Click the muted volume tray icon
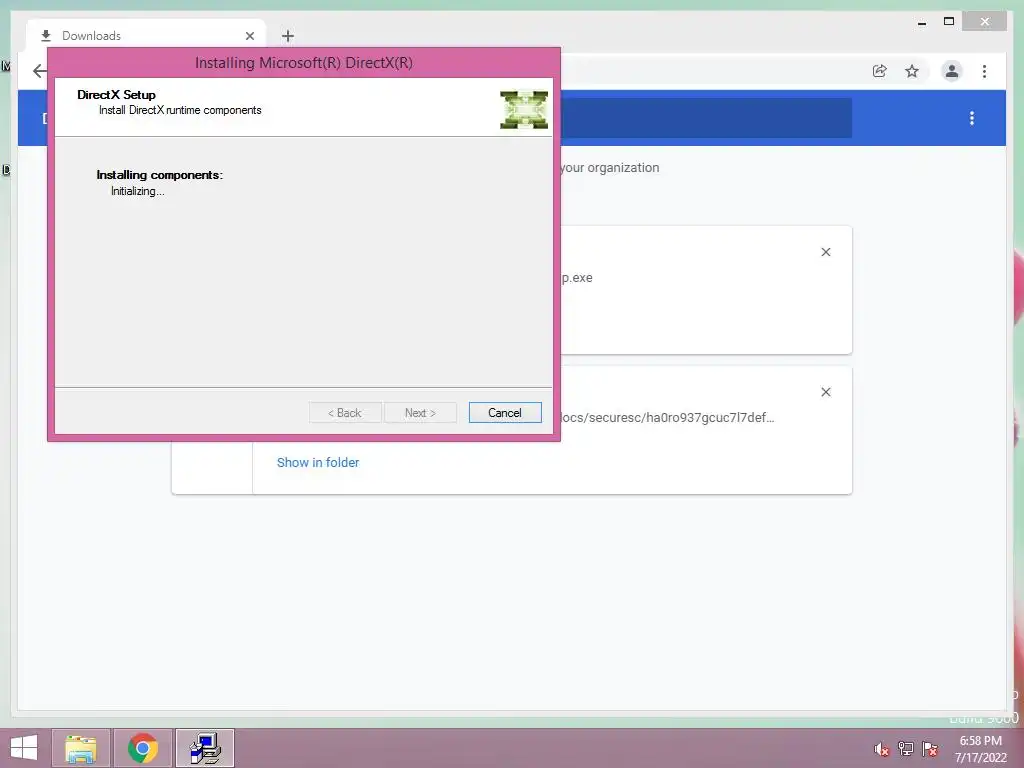Viewport: 1024px width, 768px height. click(882, 749)
